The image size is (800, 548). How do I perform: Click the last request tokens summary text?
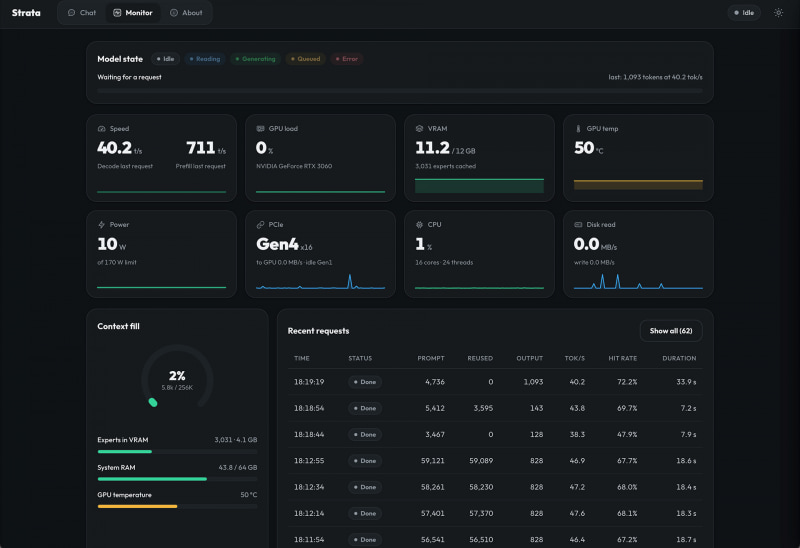[655, 77]
